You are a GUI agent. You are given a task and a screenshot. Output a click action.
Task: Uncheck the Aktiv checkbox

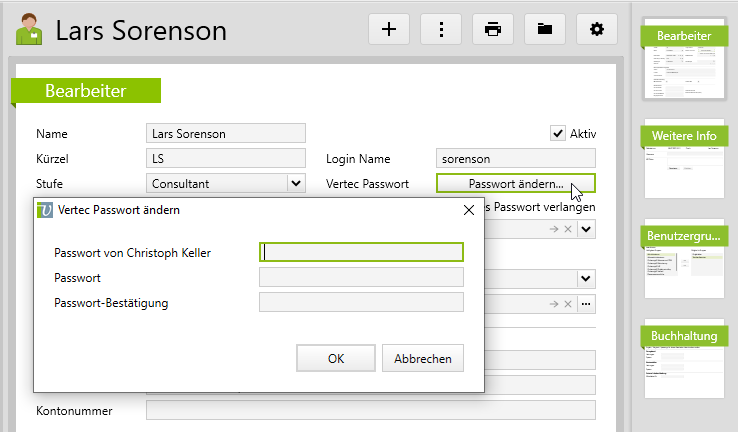(x=558, y=133)
